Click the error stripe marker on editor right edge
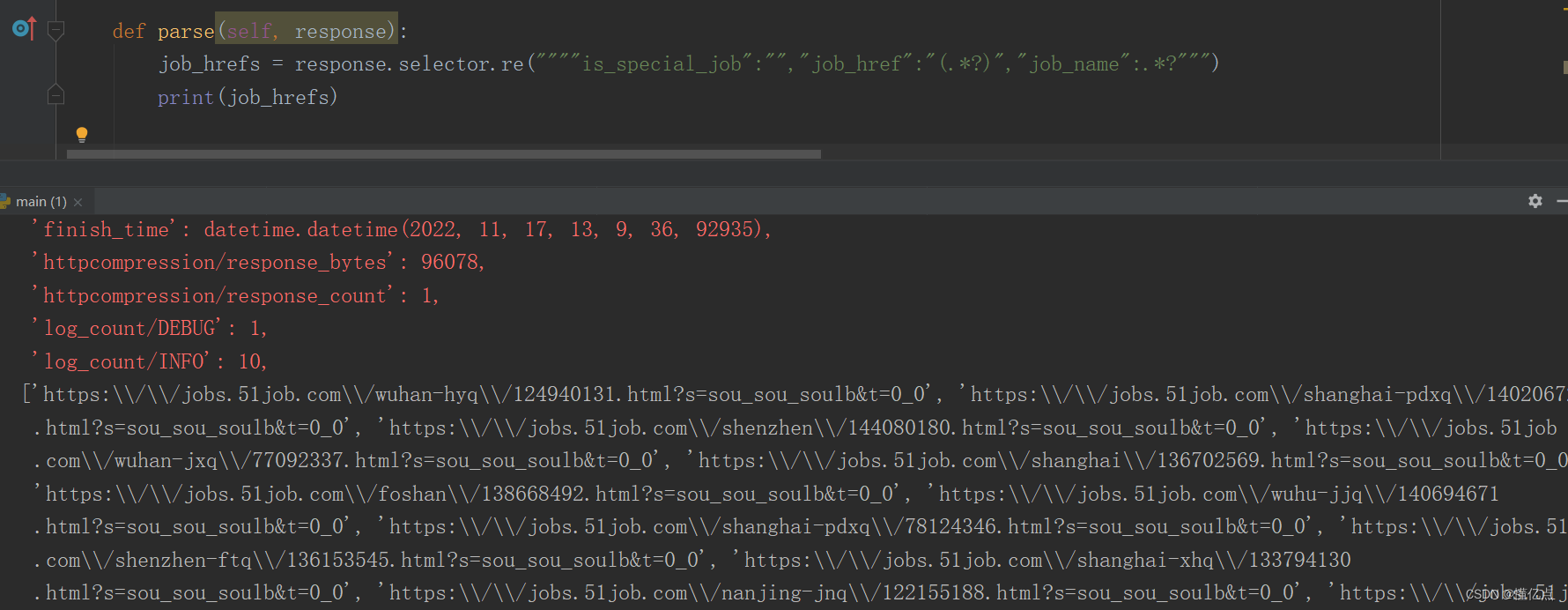 point(1564,67)
